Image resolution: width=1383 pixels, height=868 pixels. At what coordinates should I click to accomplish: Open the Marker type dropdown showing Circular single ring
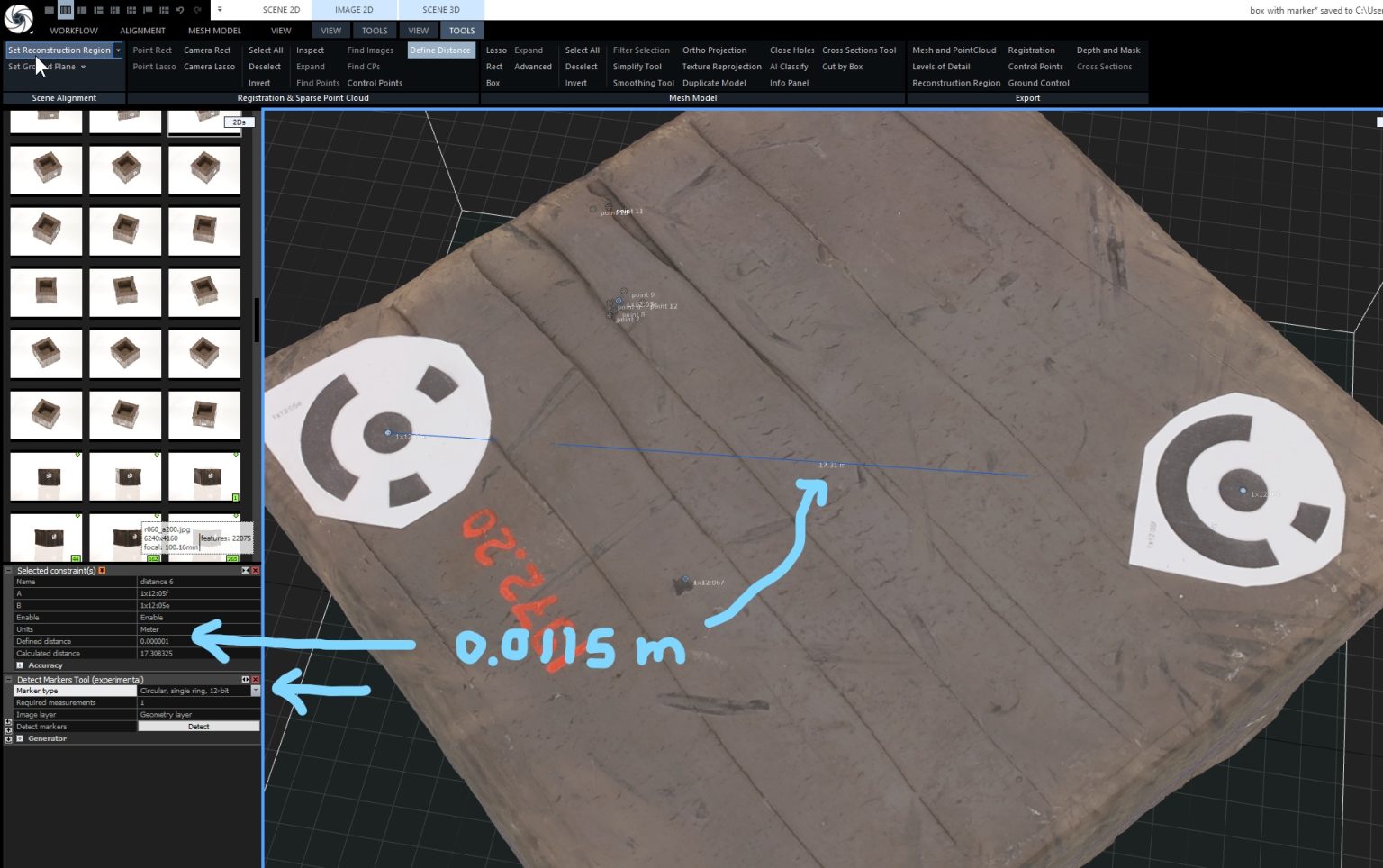pos(256,690)
